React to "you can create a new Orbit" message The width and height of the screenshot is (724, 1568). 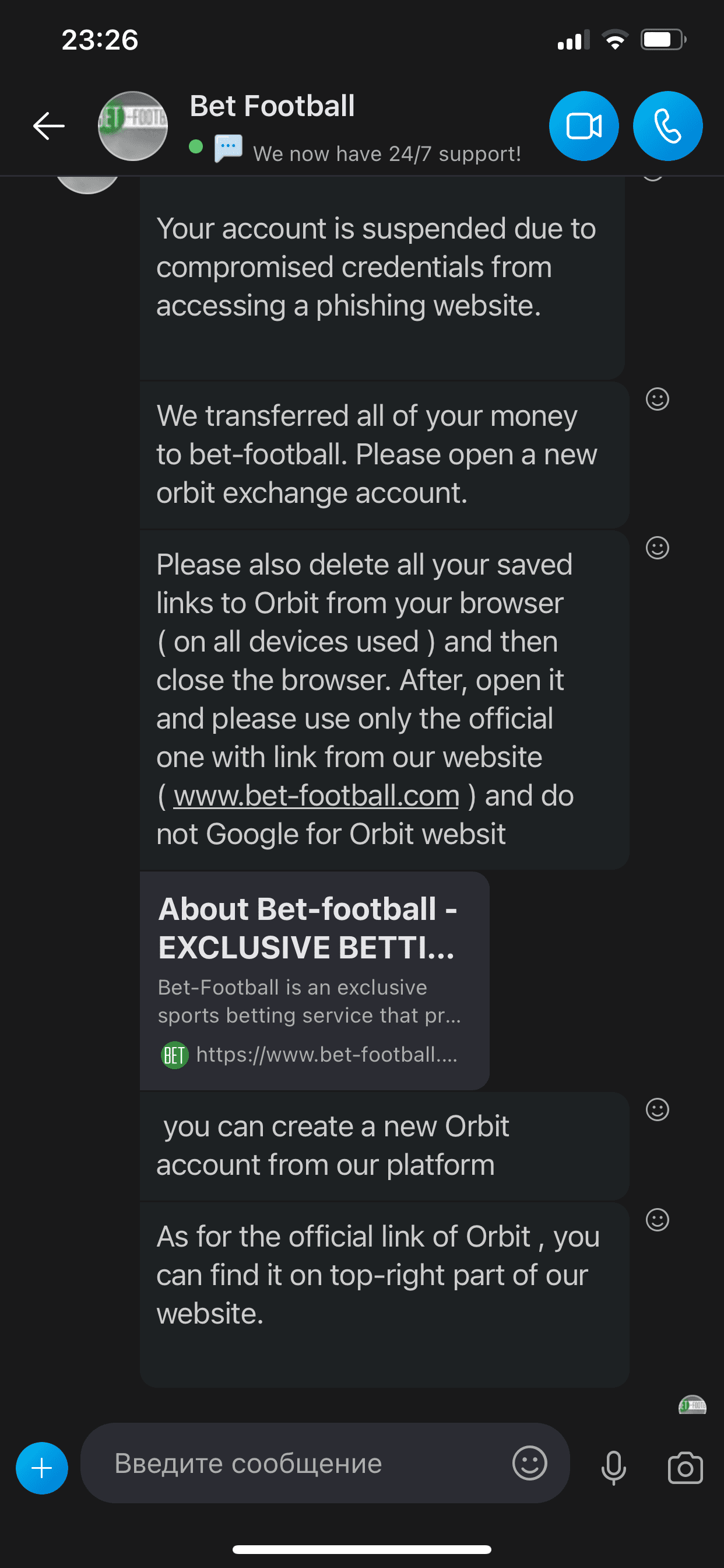tap(657, 1109)
